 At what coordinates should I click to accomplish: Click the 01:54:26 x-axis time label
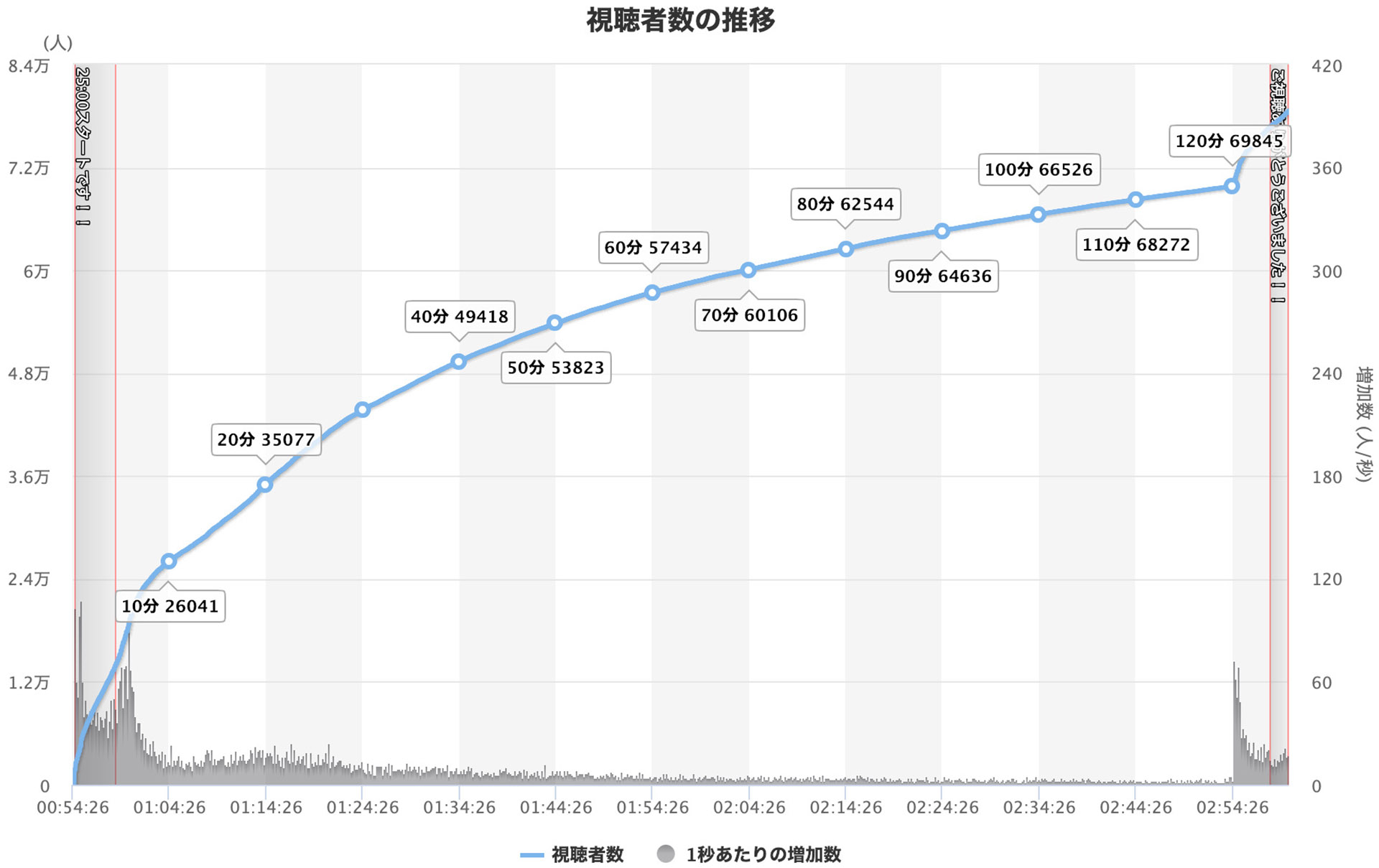coord(652,808)
